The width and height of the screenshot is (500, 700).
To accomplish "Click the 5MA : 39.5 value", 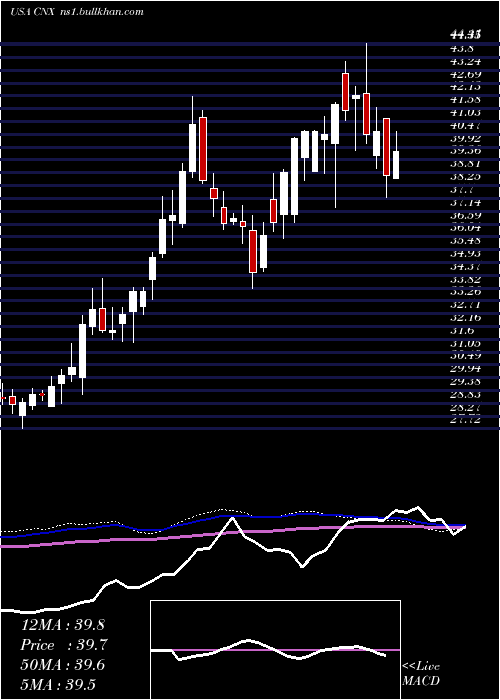I will 58,685.
